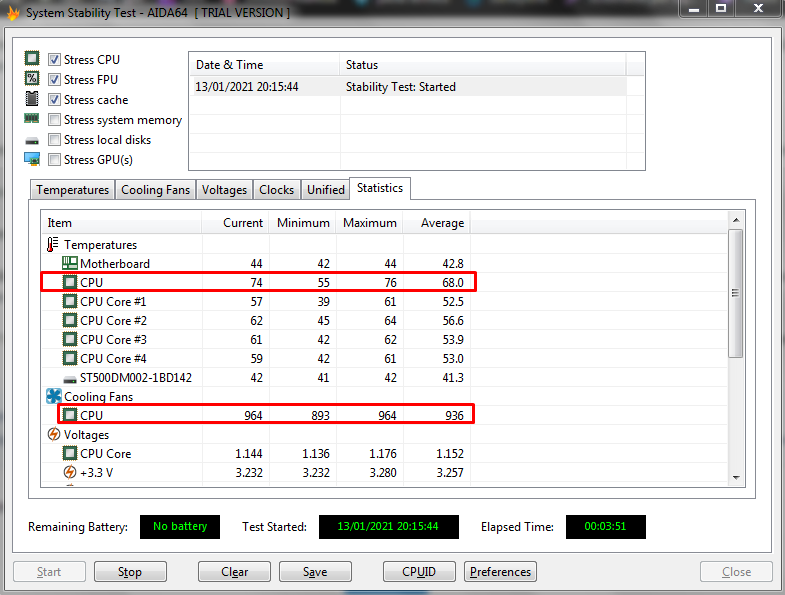This screenshot has width=785, height=595.
Task: Click the lightning icon of +3.3 V row
Action: [70, 472]
